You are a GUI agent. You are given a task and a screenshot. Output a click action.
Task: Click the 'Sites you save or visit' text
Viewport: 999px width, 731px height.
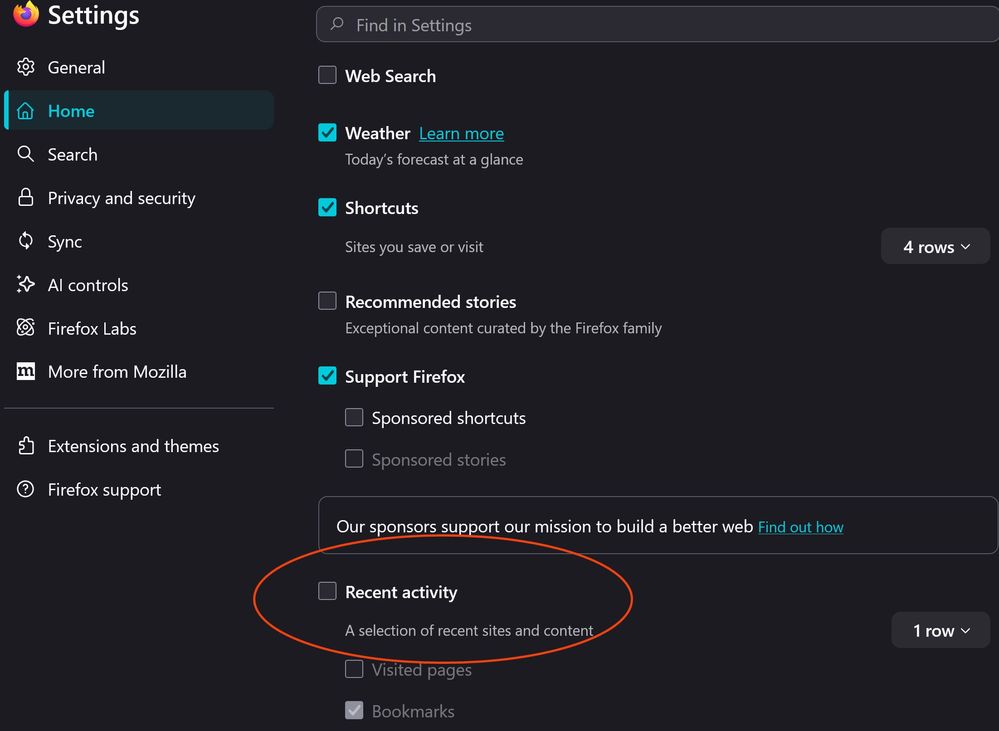pos(414,247)
